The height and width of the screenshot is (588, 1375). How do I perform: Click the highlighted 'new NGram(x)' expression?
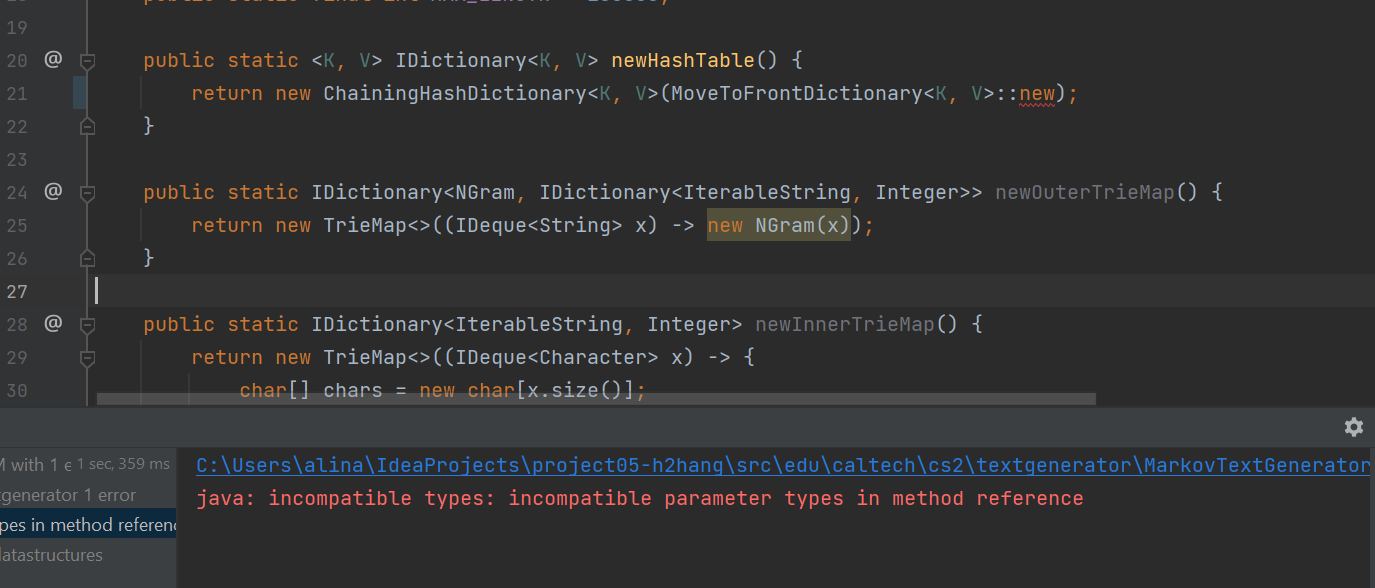(779, 226)
